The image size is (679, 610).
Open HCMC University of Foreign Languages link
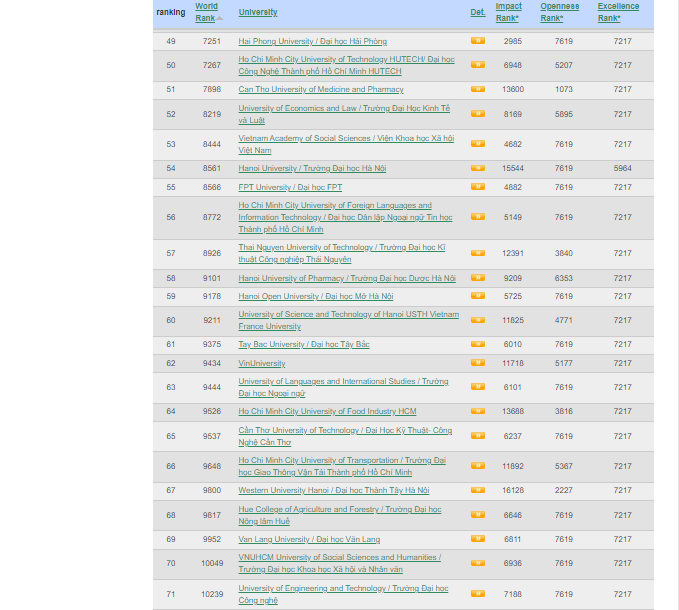(x=345, y=217)
